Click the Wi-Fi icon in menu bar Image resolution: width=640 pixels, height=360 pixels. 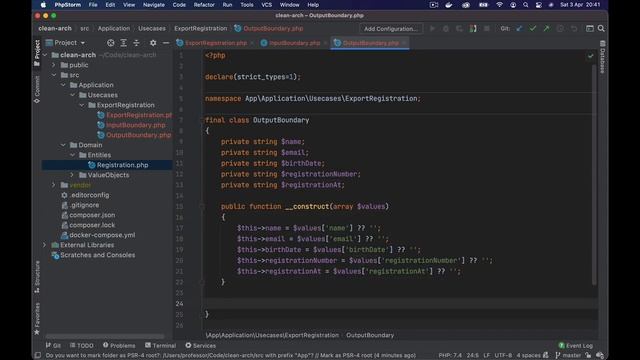[x=499, y=5]
